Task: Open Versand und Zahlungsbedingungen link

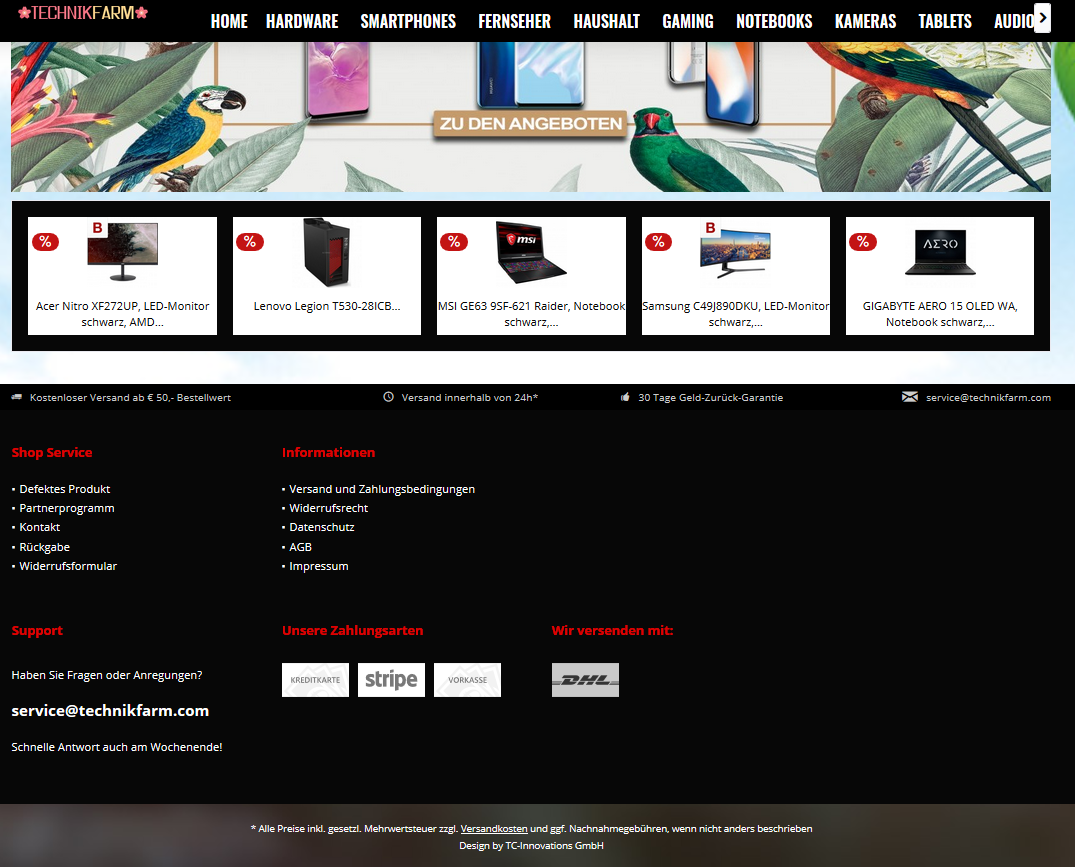Action: [x=382, y=489]
